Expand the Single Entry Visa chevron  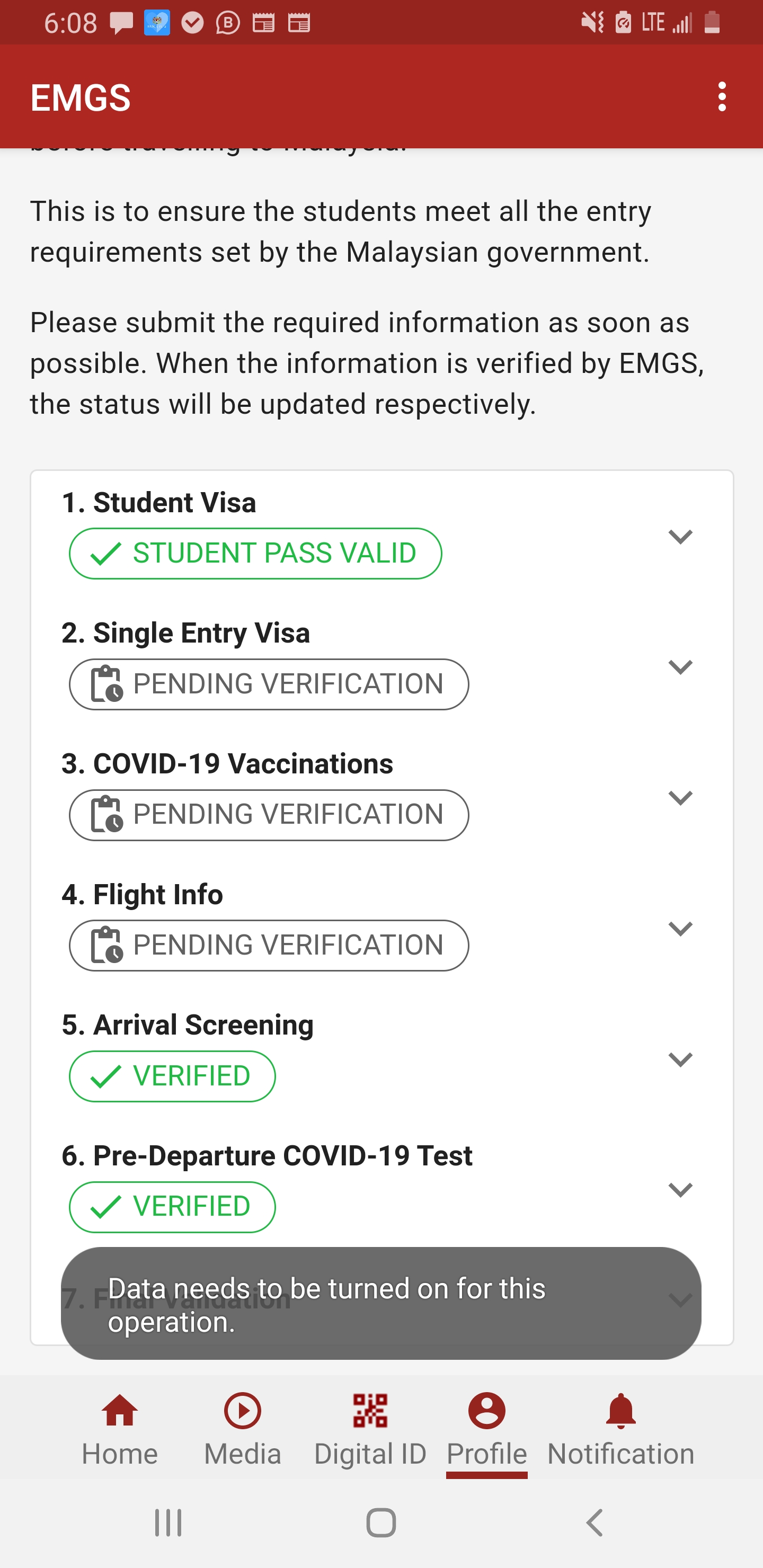tap(680, 667)
